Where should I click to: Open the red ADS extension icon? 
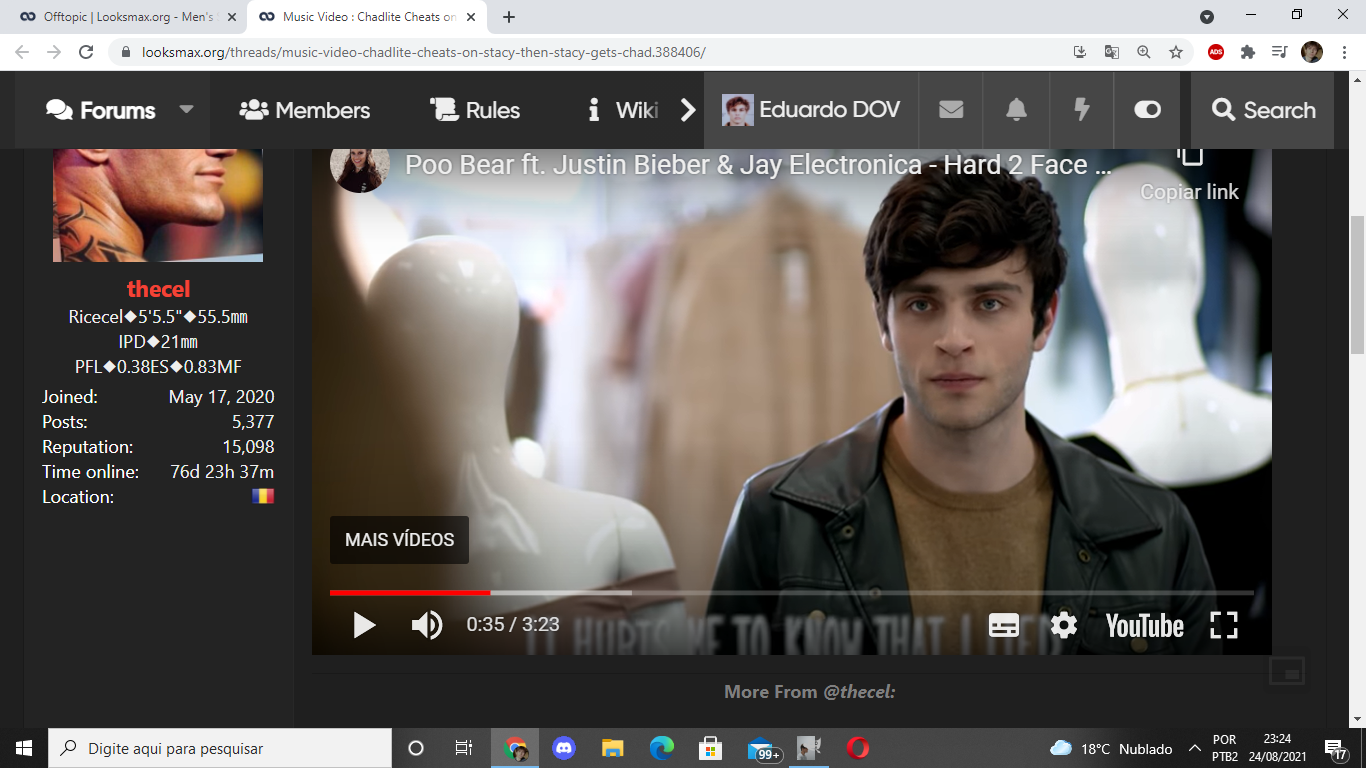pos(1216,52)
